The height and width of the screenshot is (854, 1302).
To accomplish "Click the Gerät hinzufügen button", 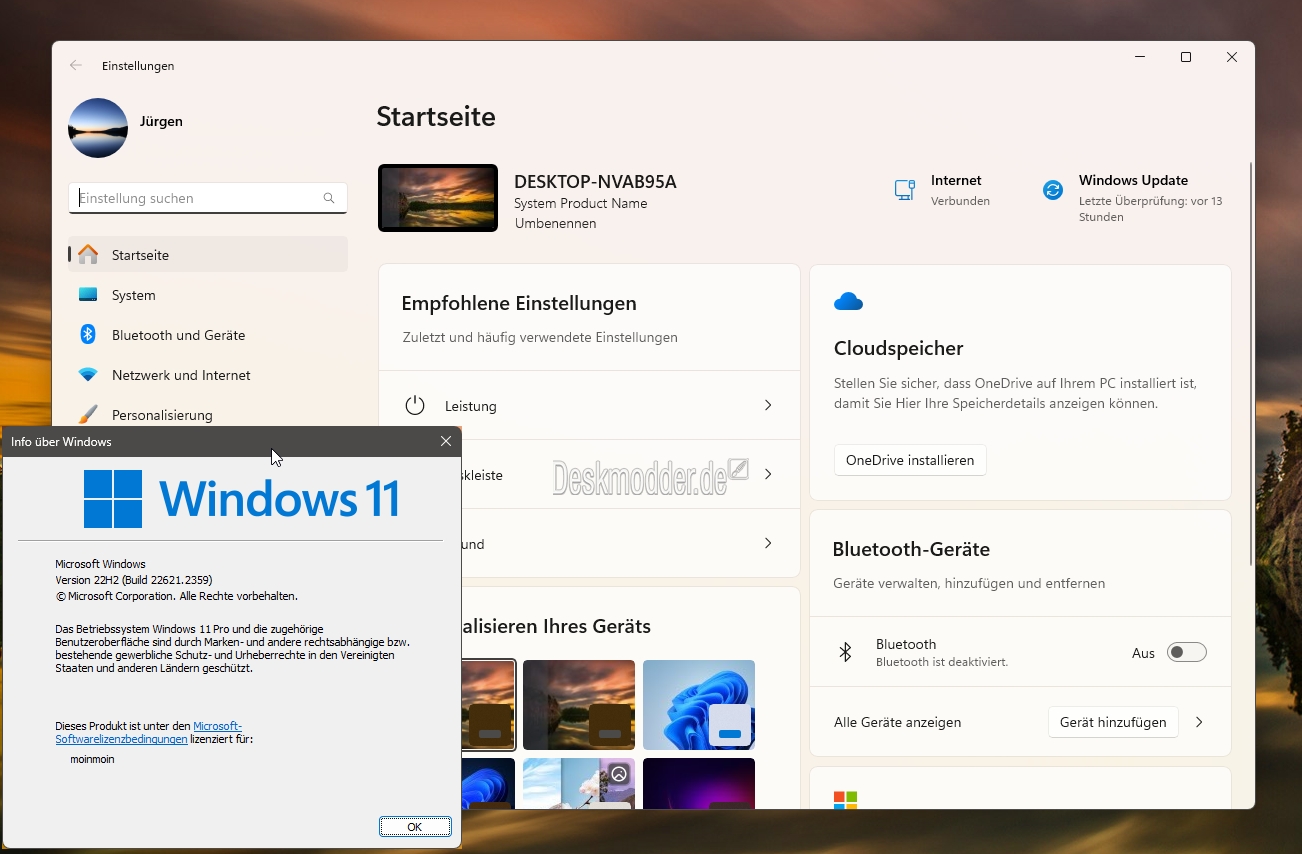I will 1113,721.
